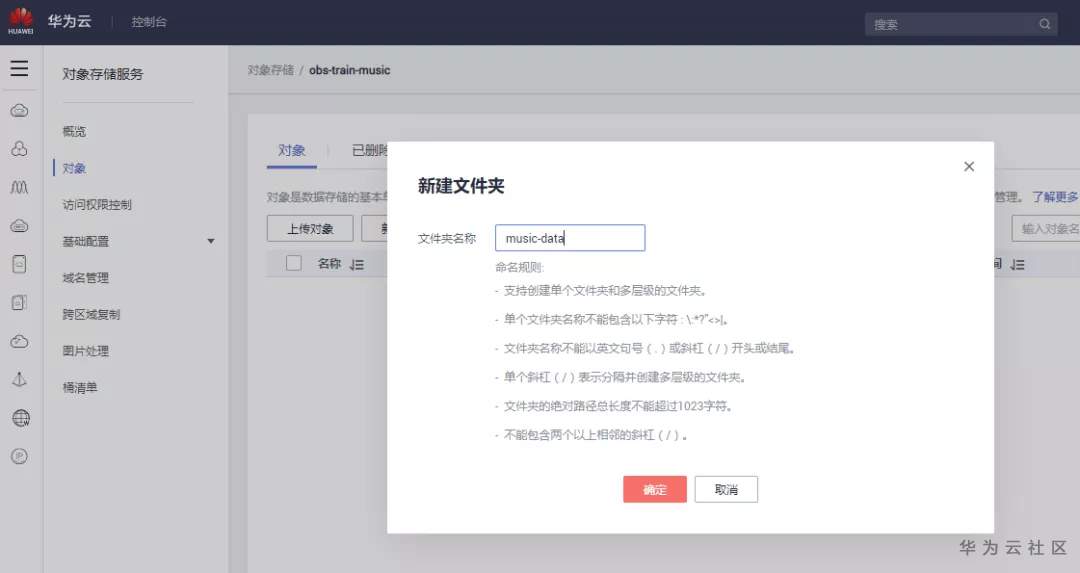Open 访问权限控制 in the side menu

(97, 205)
